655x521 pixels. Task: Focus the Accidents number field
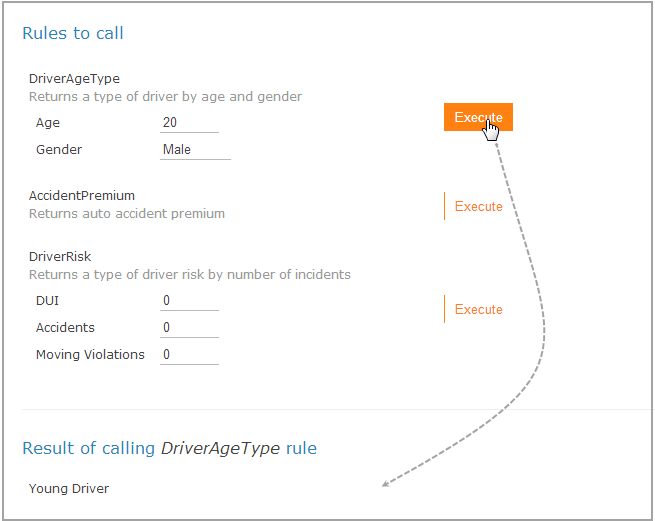(189, 328)
